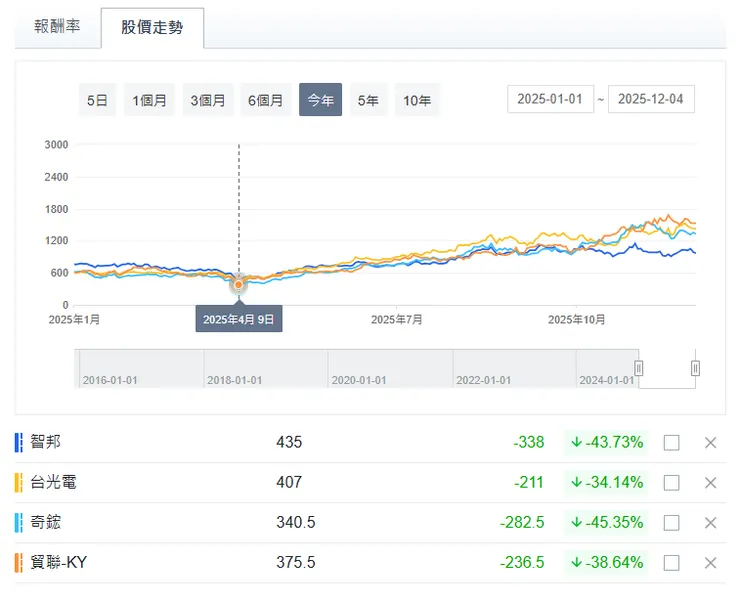Click 奇鋐 light-blue line color icon
The width and height of the screenshot is (740, 594).
pos(19,522)
